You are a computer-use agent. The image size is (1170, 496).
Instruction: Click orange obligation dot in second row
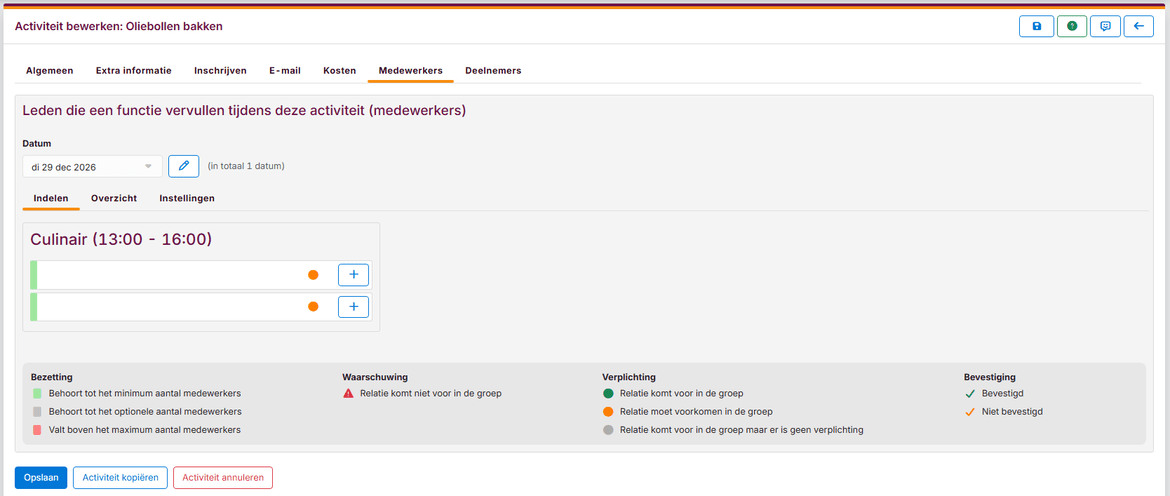pyautogui.click(x=313, y=307)
